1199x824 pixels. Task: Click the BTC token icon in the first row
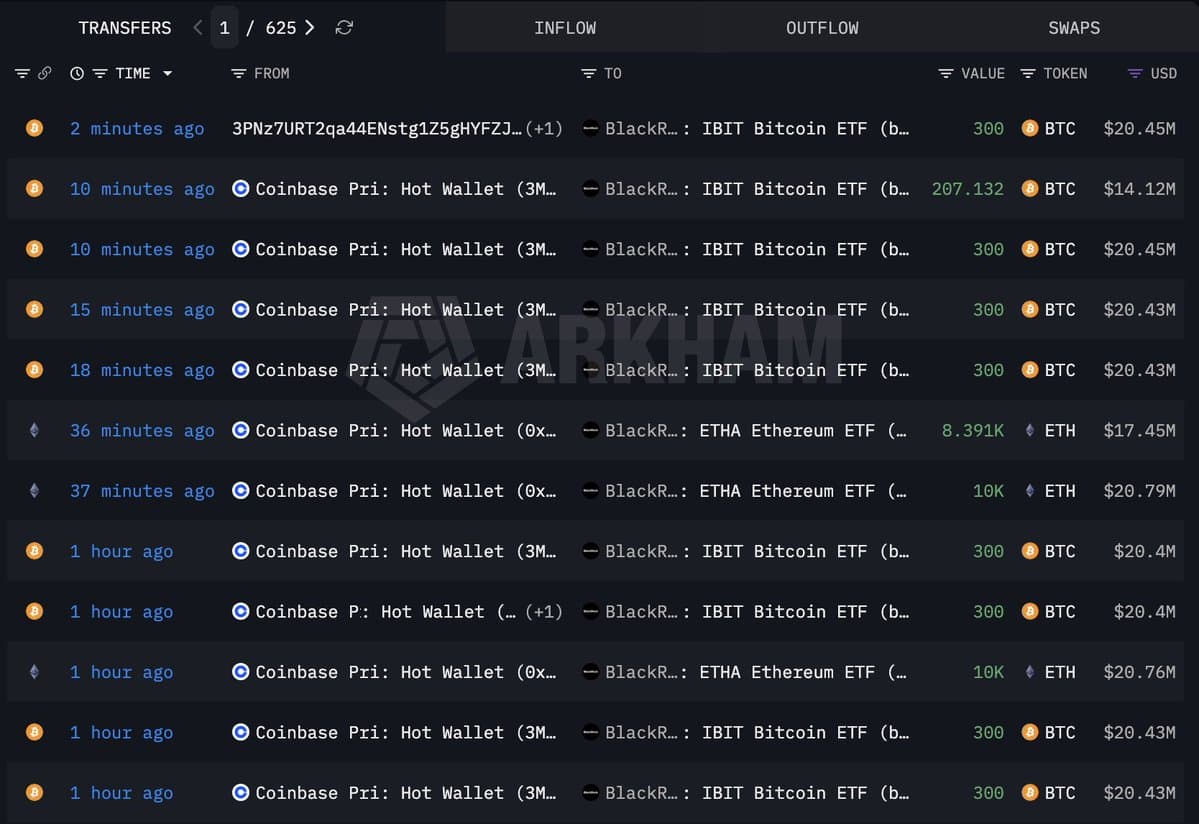[1029, 128]
